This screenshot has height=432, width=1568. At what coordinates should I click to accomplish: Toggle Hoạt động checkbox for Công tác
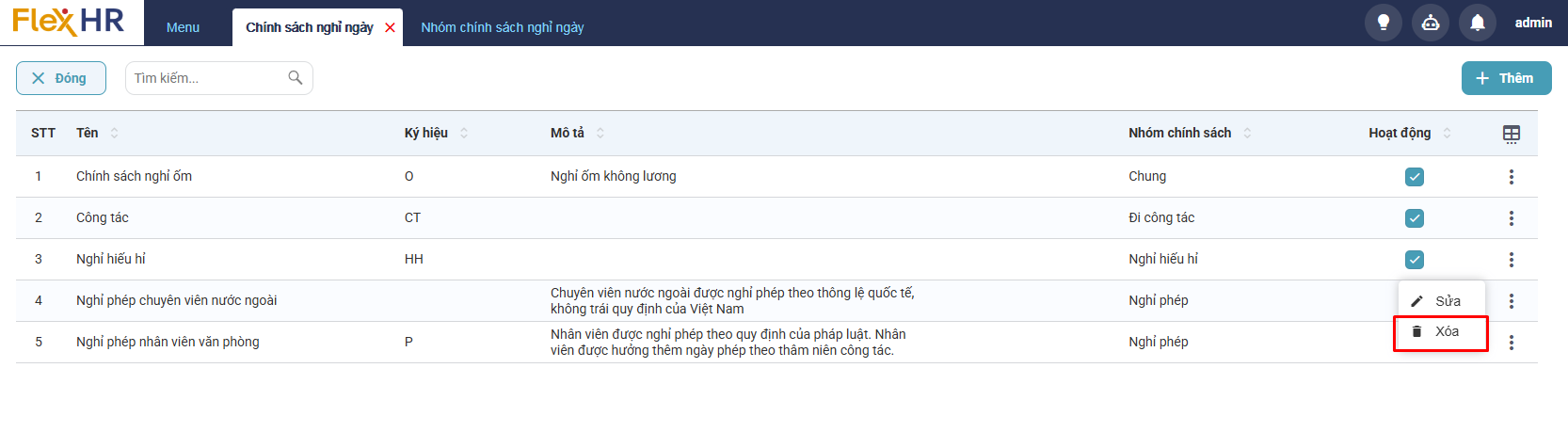[x=1415, y=218]
